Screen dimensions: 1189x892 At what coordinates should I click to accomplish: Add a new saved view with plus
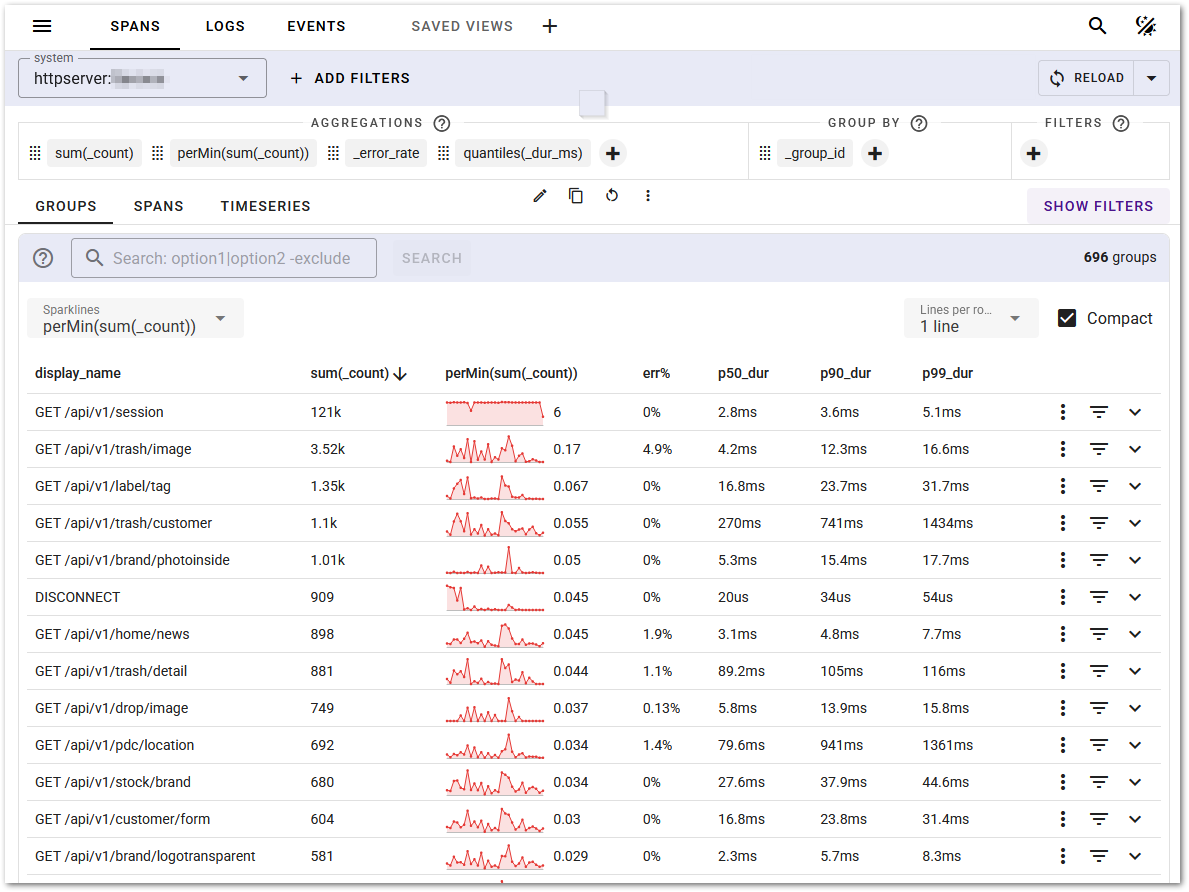coord(550,26)
